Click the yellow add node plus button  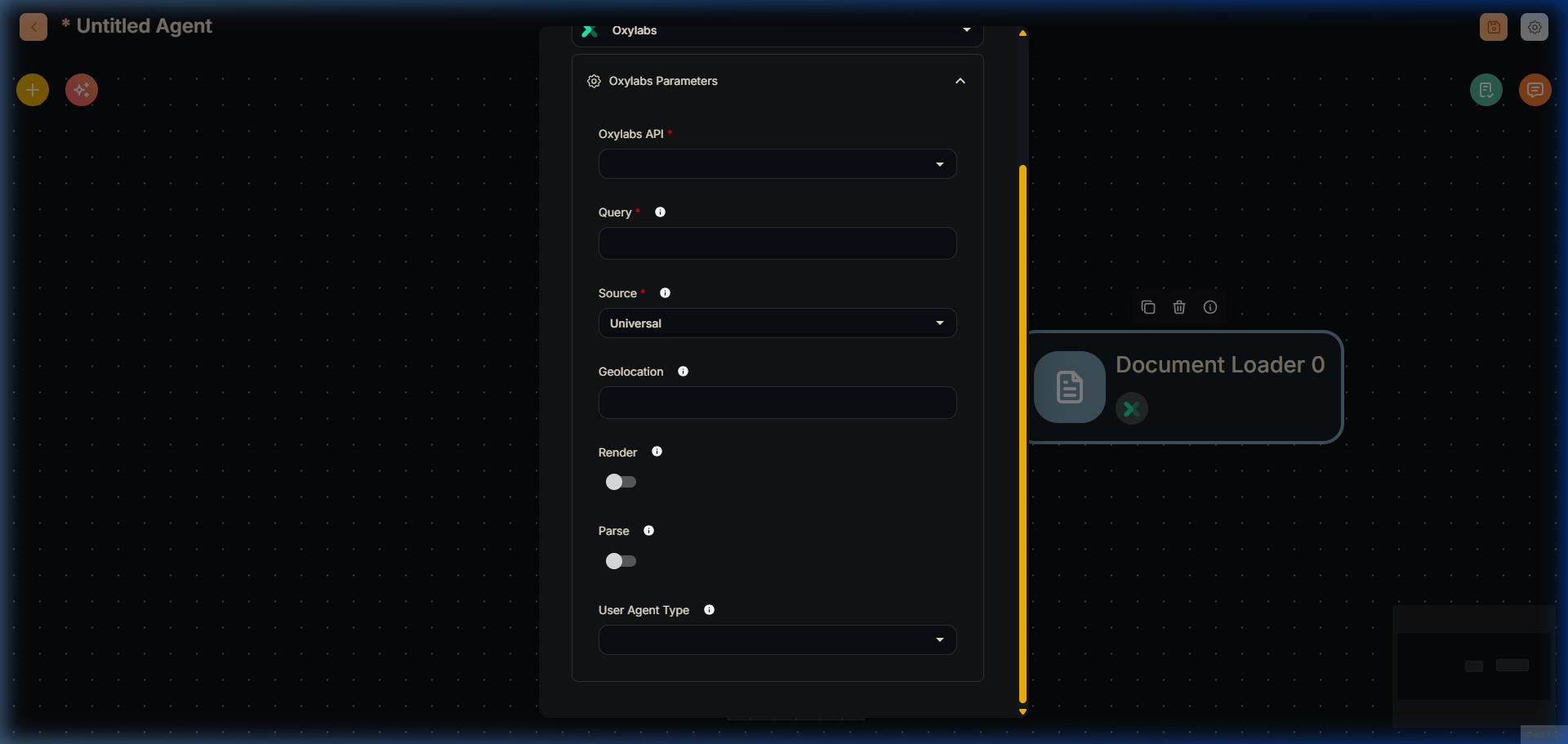coord(33,90)
